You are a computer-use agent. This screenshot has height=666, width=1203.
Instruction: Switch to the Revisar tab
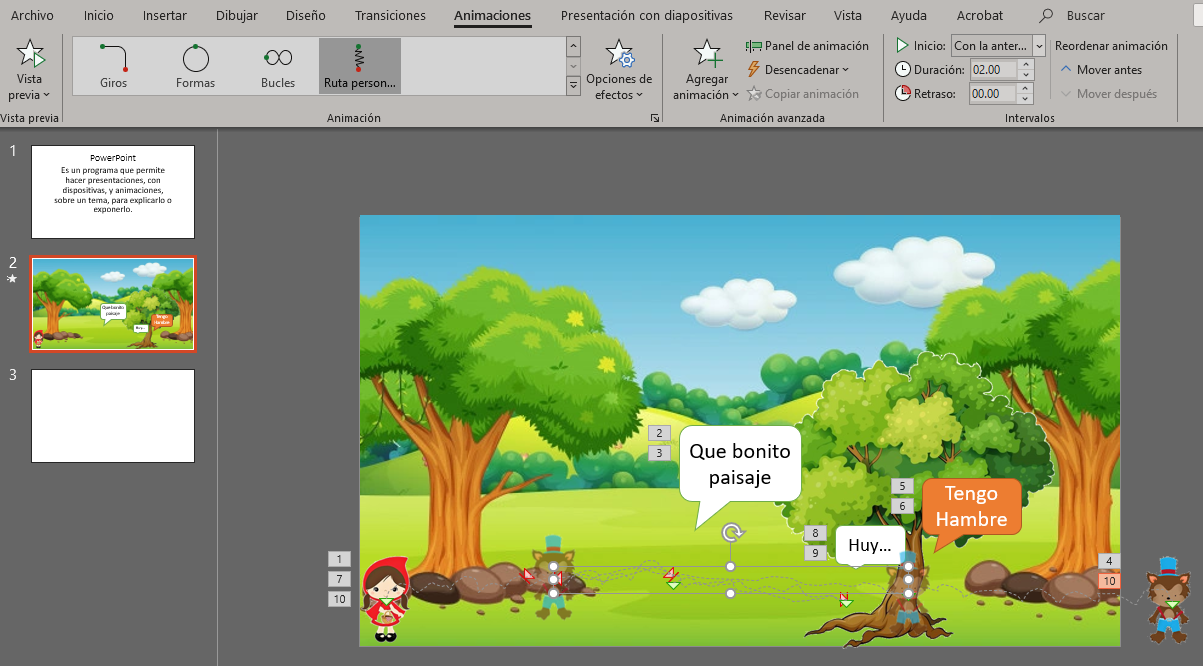(784, 16)
